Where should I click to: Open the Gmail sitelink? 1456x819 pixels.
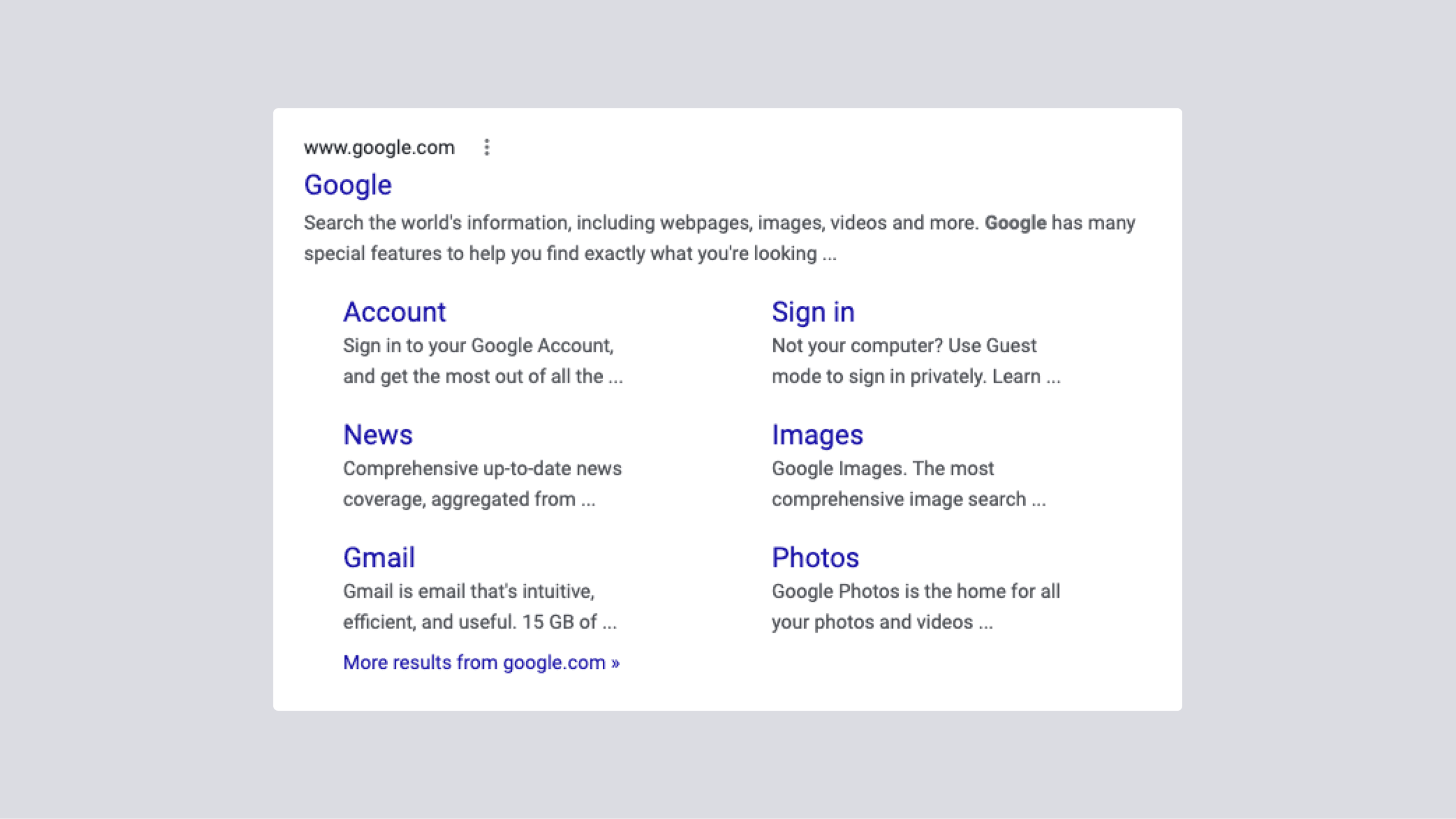[x=379, y=558]
